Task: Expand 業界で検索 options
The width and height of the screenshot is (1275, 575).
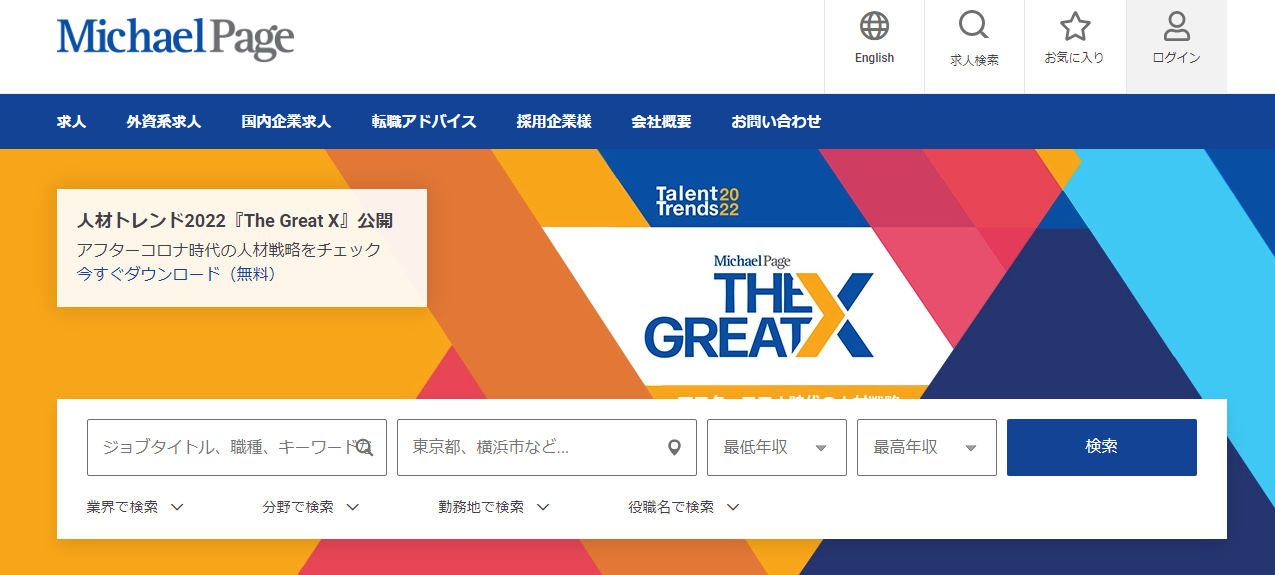Action: coord(136,507)
